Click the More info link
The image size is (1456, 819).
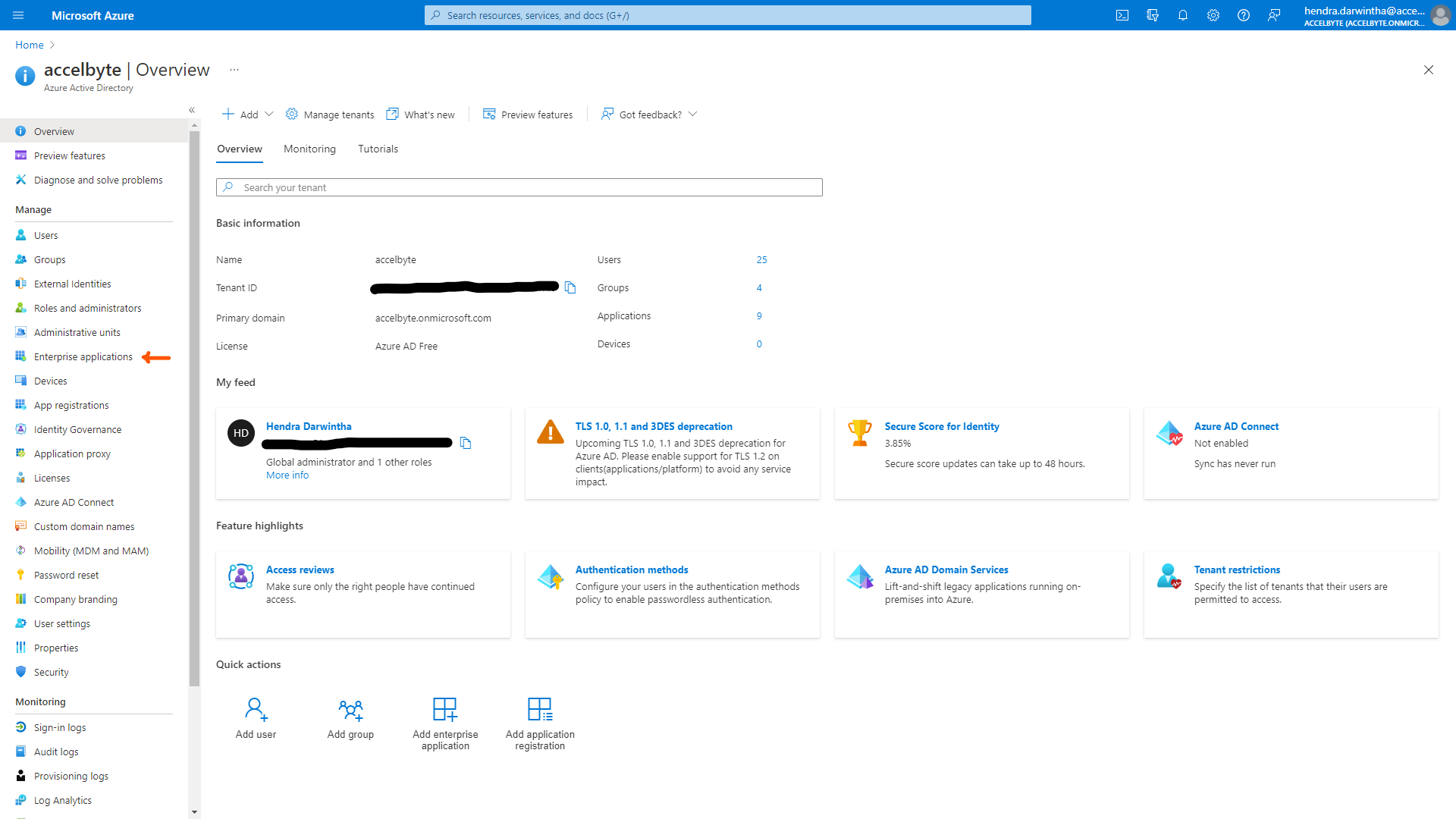tap(287, 475)
